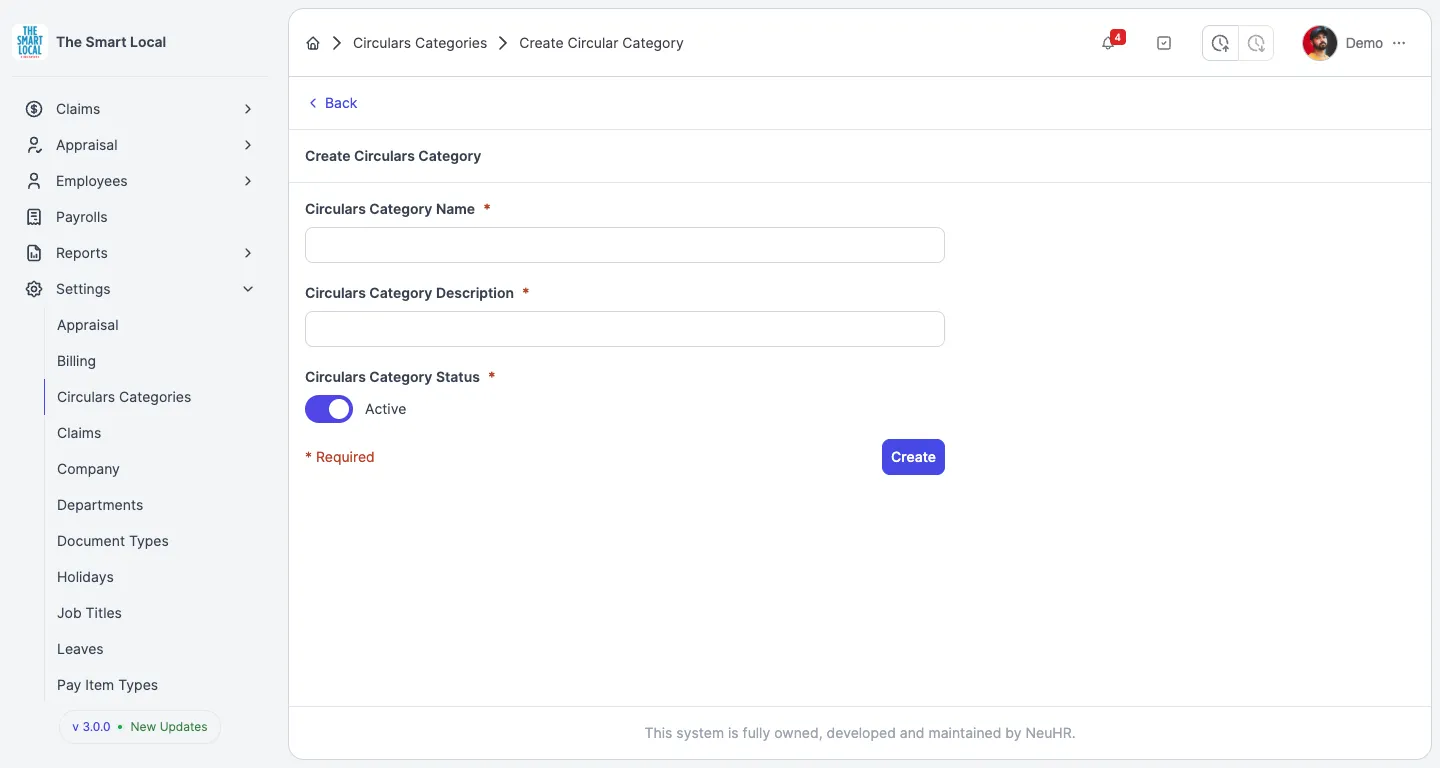Click the Demo user avatar
Image resolution: width=1440 pixels, height=768 pixels.
click(1320, 43)
